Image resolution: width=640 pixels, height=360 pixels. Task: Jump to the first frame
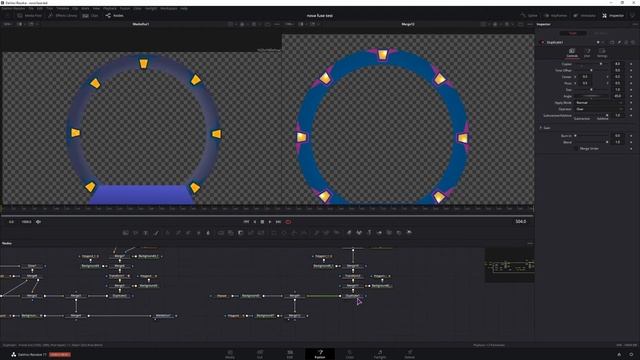coord(246,222)
